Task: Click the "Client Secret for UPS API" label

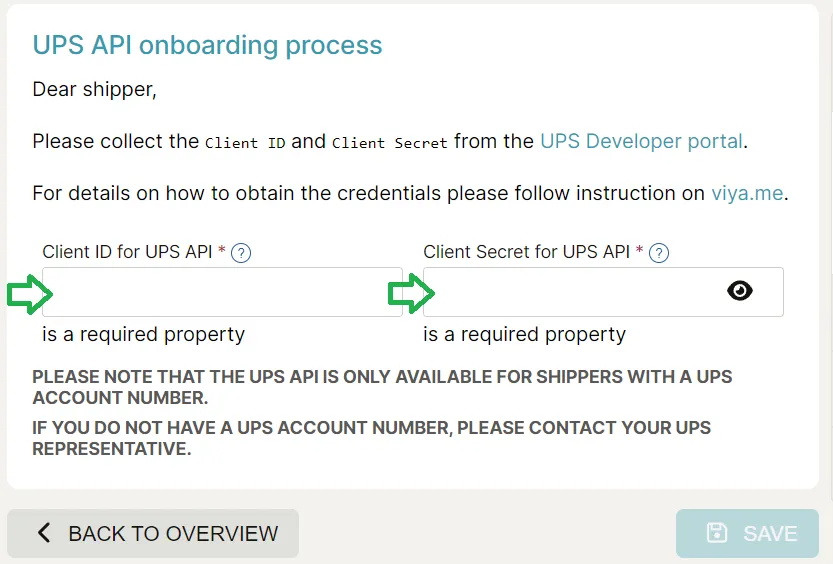Action: 526,252
